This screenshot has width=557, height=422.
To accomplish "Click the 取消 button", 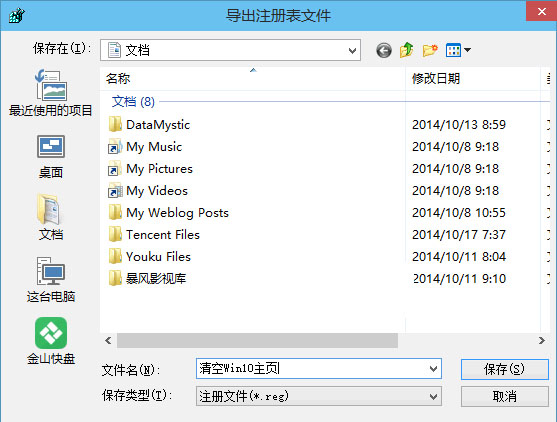I will click(504, 396).
